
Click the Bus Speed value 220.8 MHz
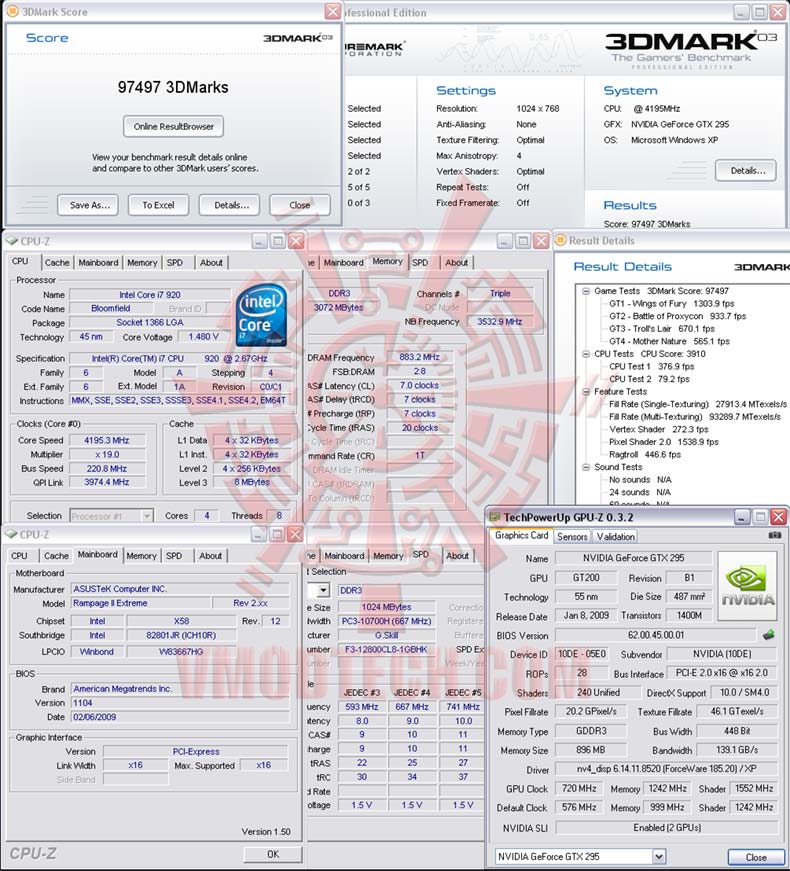tap(107, 469)
